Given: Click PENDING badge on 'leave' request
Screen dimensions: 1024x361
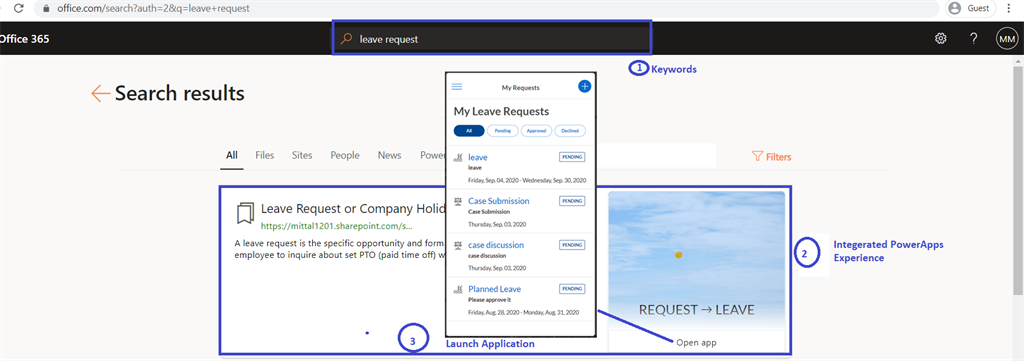Looking at the screenshot, I should coord(572,157).
